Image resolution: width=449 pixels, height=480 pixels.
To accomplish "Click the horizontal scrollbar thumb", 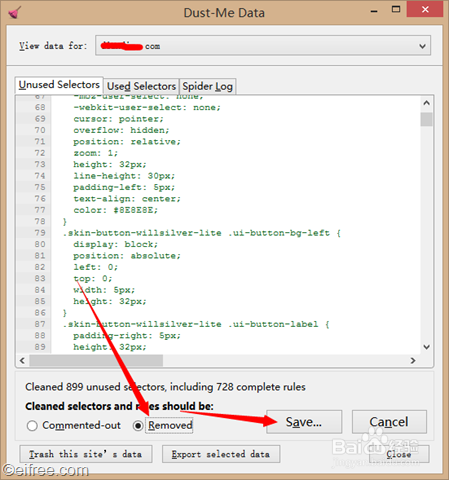I will [x=96, y=361].
